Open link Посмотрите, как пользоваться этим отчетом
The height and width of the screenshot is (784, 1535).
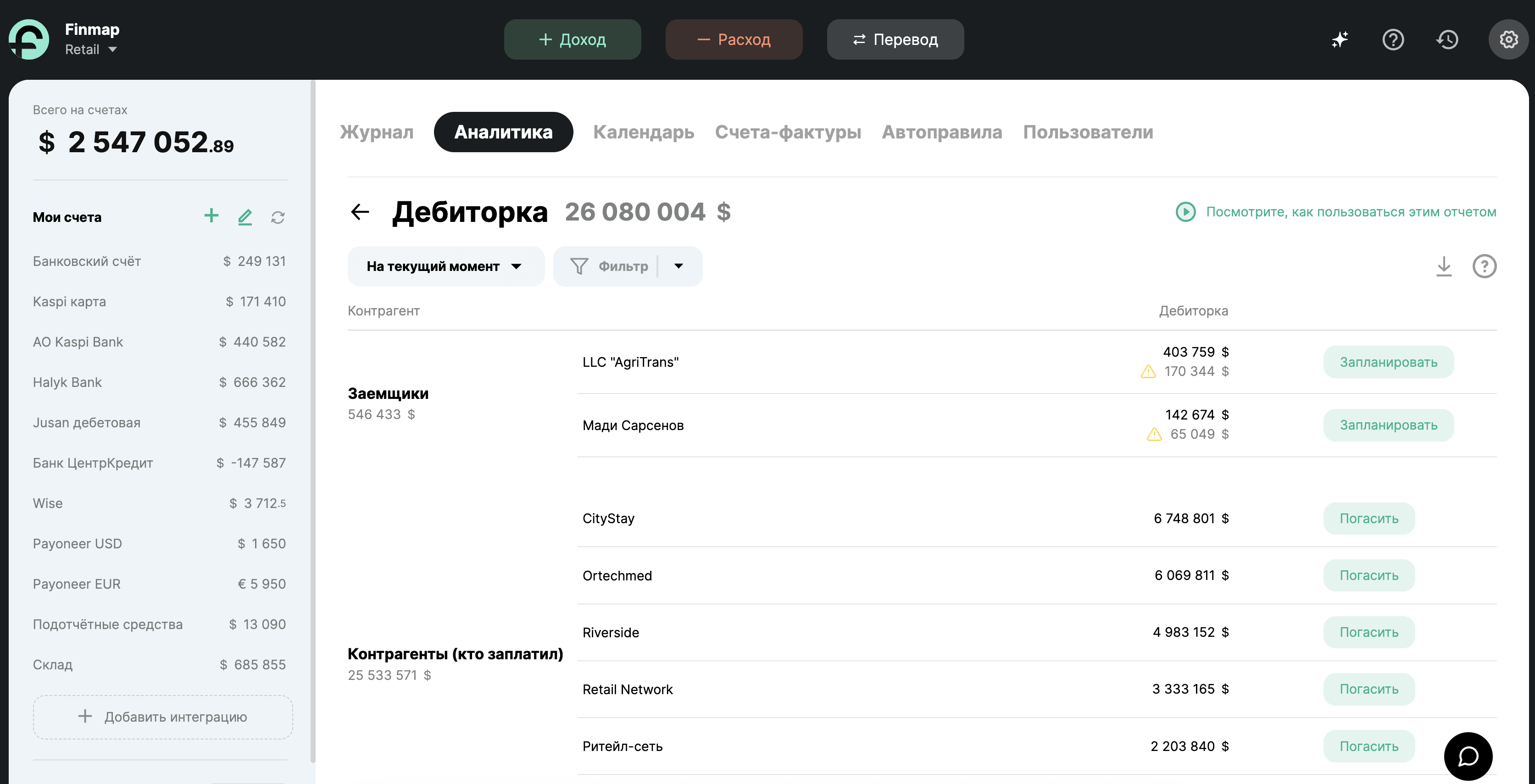point(1351,211)
